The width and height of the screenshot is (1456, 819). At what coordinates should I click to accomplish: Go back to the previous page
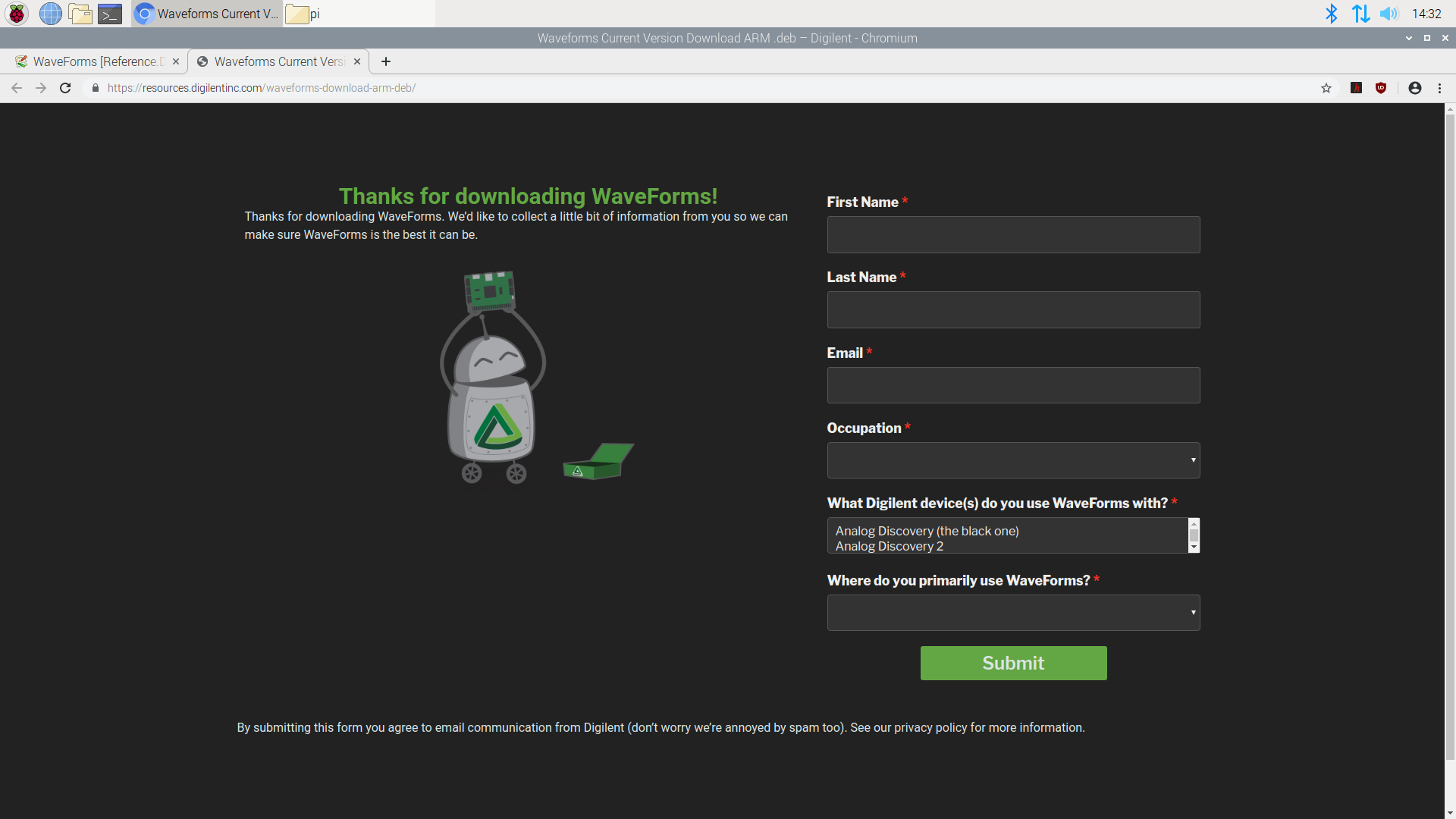click(x=17, y=88)
